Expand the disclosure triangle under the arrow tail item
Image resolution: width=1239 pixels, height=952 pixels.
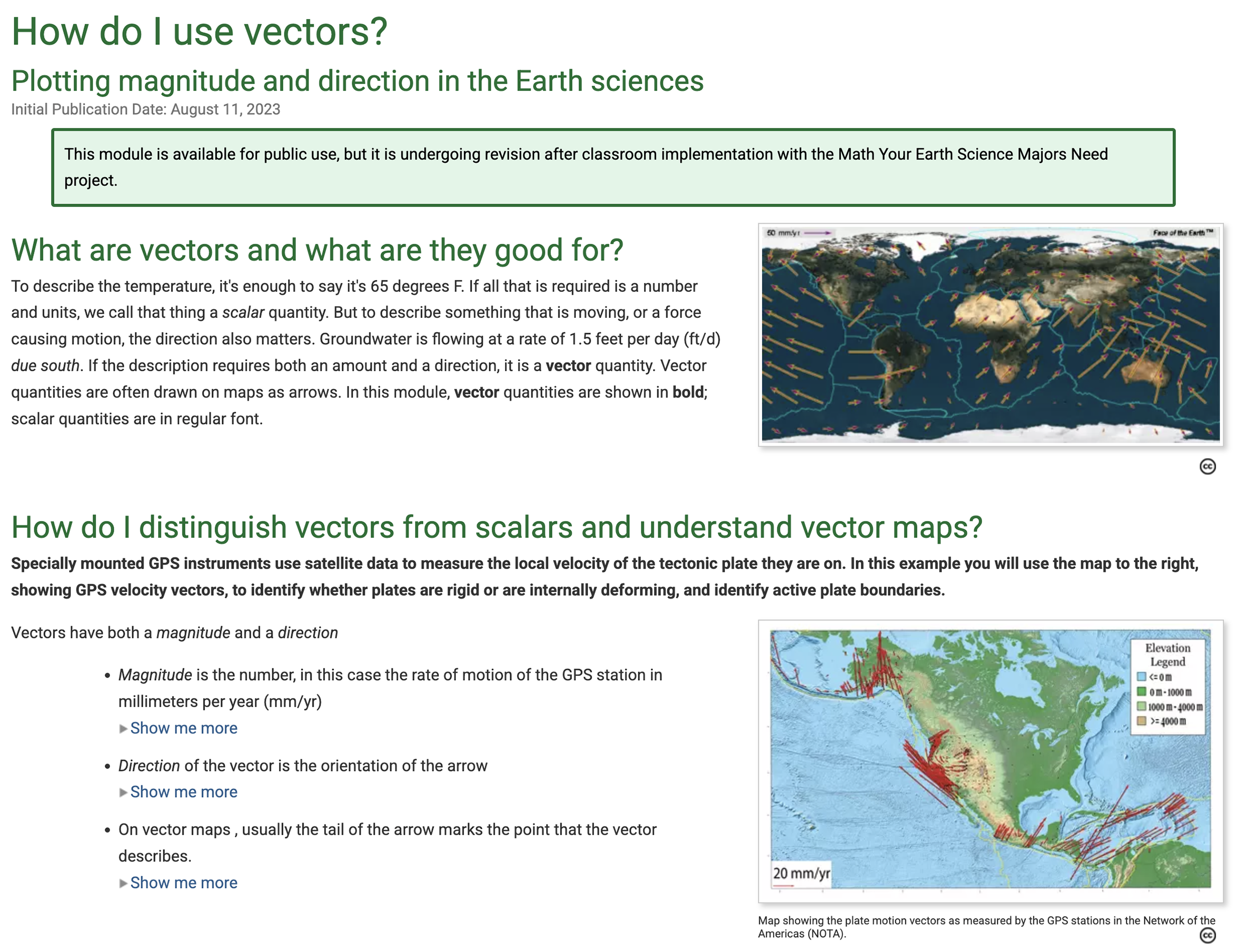(123, 883)
